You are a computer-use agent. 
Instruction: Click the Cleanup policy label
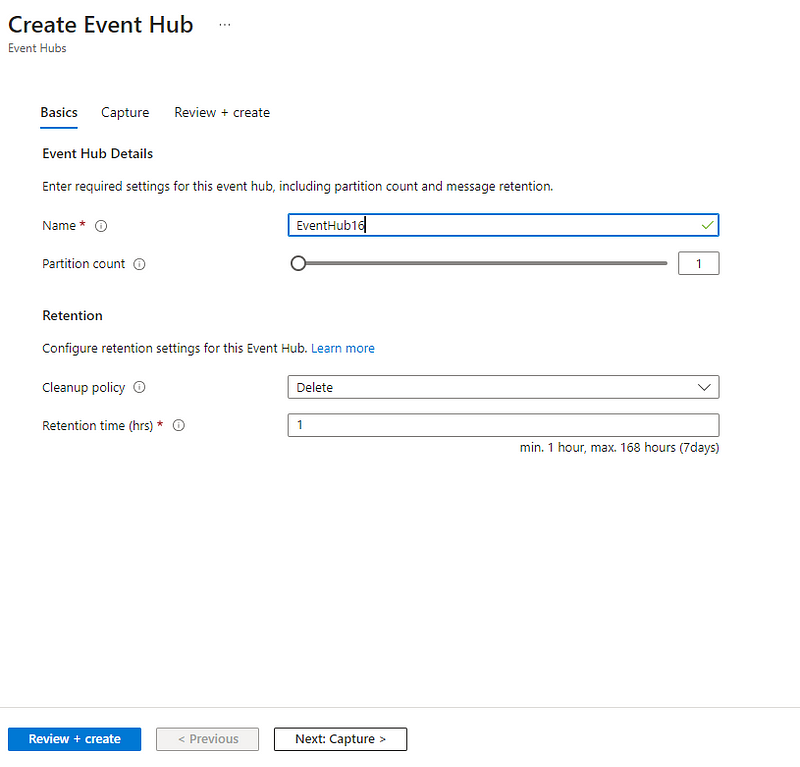[x=84, y=387]
